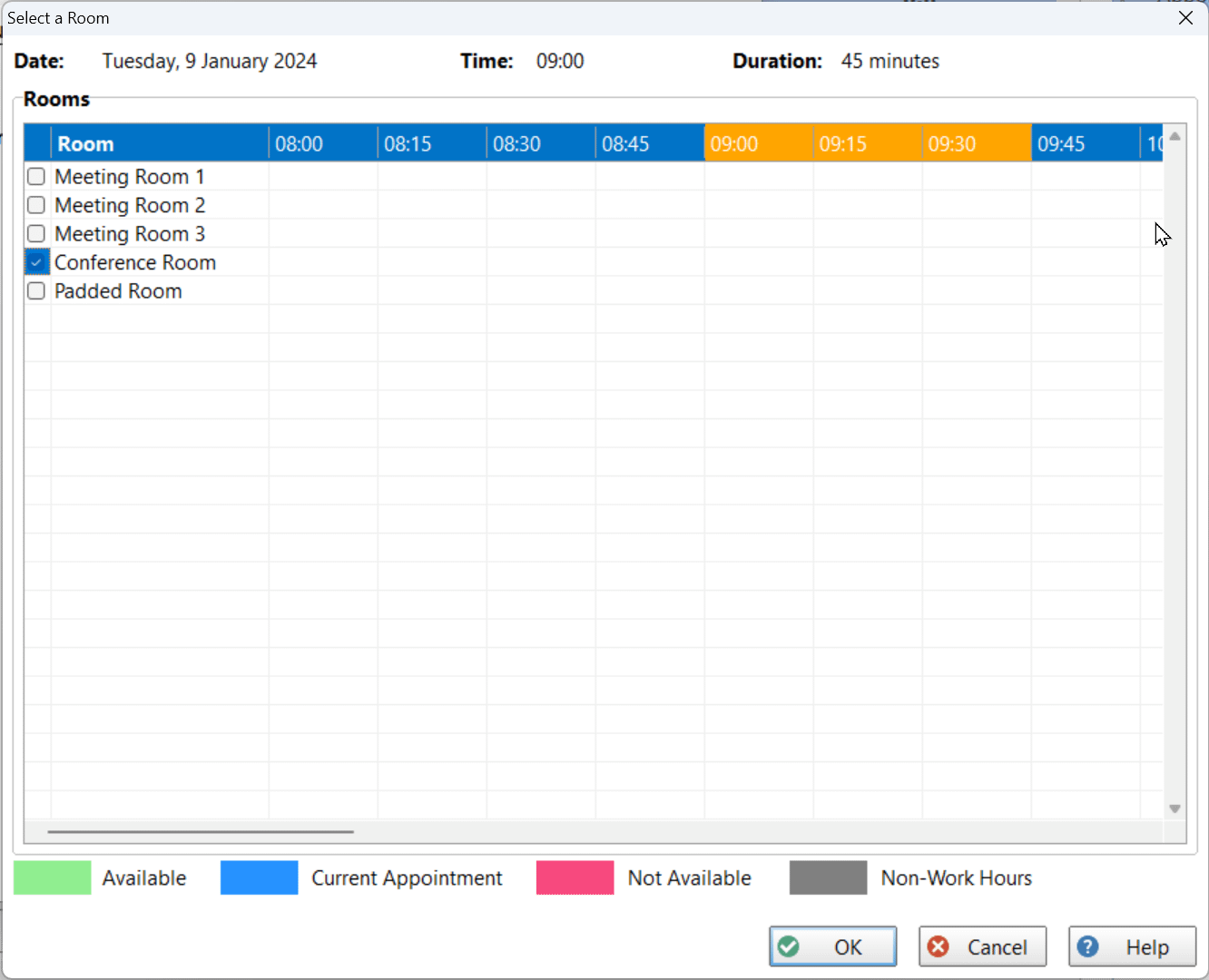Click the 08:45 time column header
Viewport: 1209px width, 980px height.
(650, 143)
